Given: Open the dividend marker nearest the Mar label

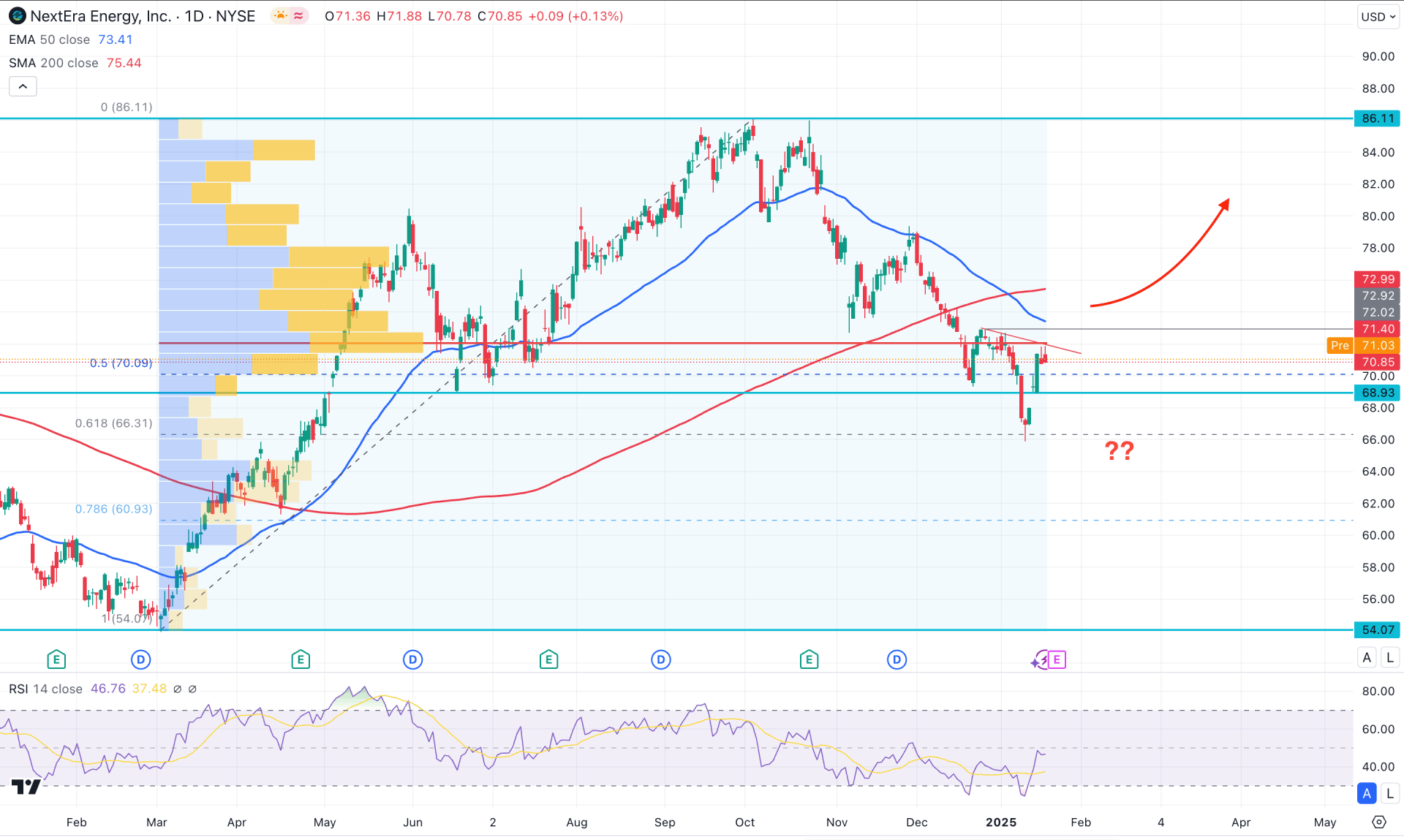Looking at the screenshot, I should point(140,660).
